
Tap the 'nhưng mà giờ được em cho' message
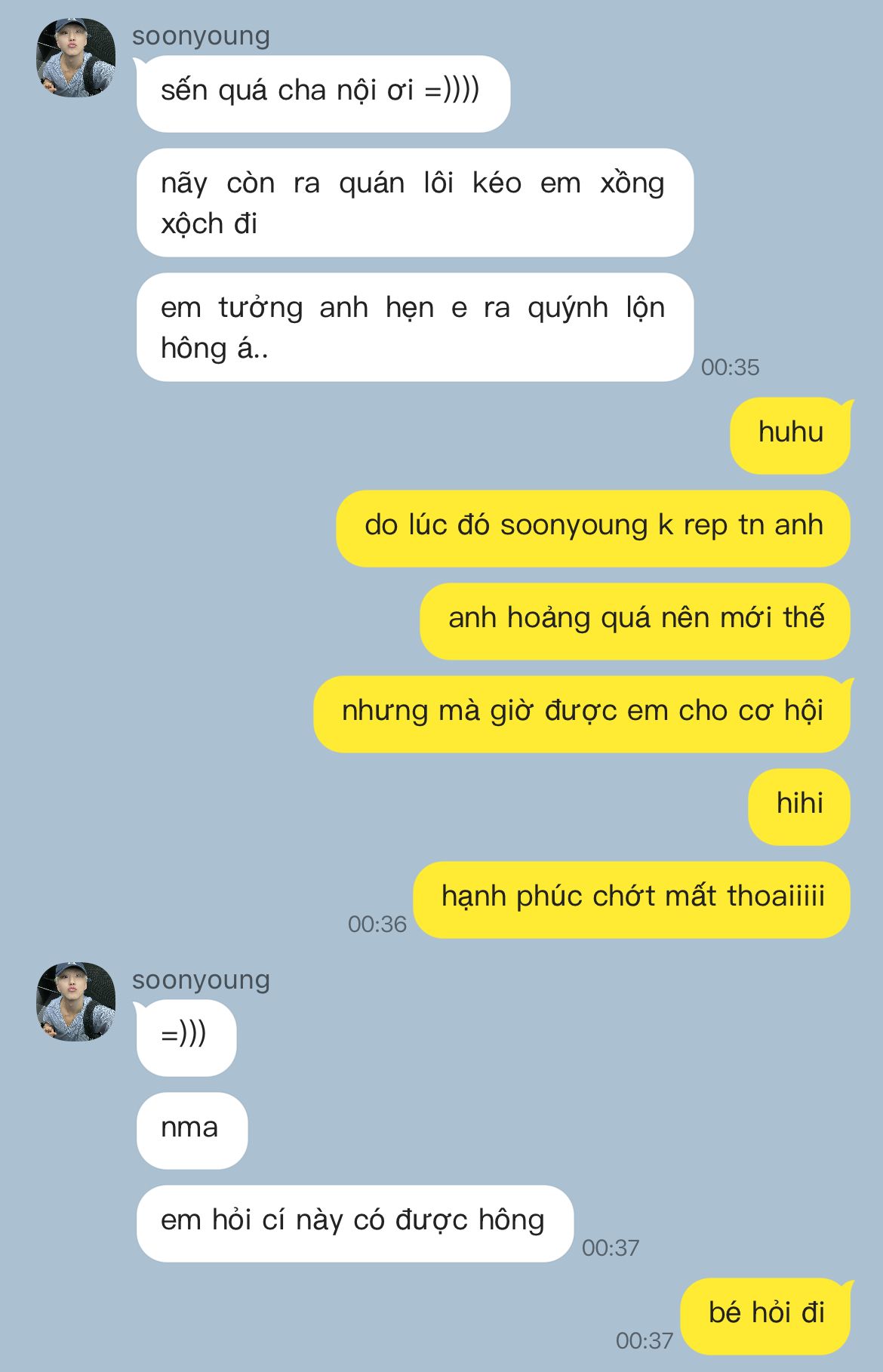582,714
